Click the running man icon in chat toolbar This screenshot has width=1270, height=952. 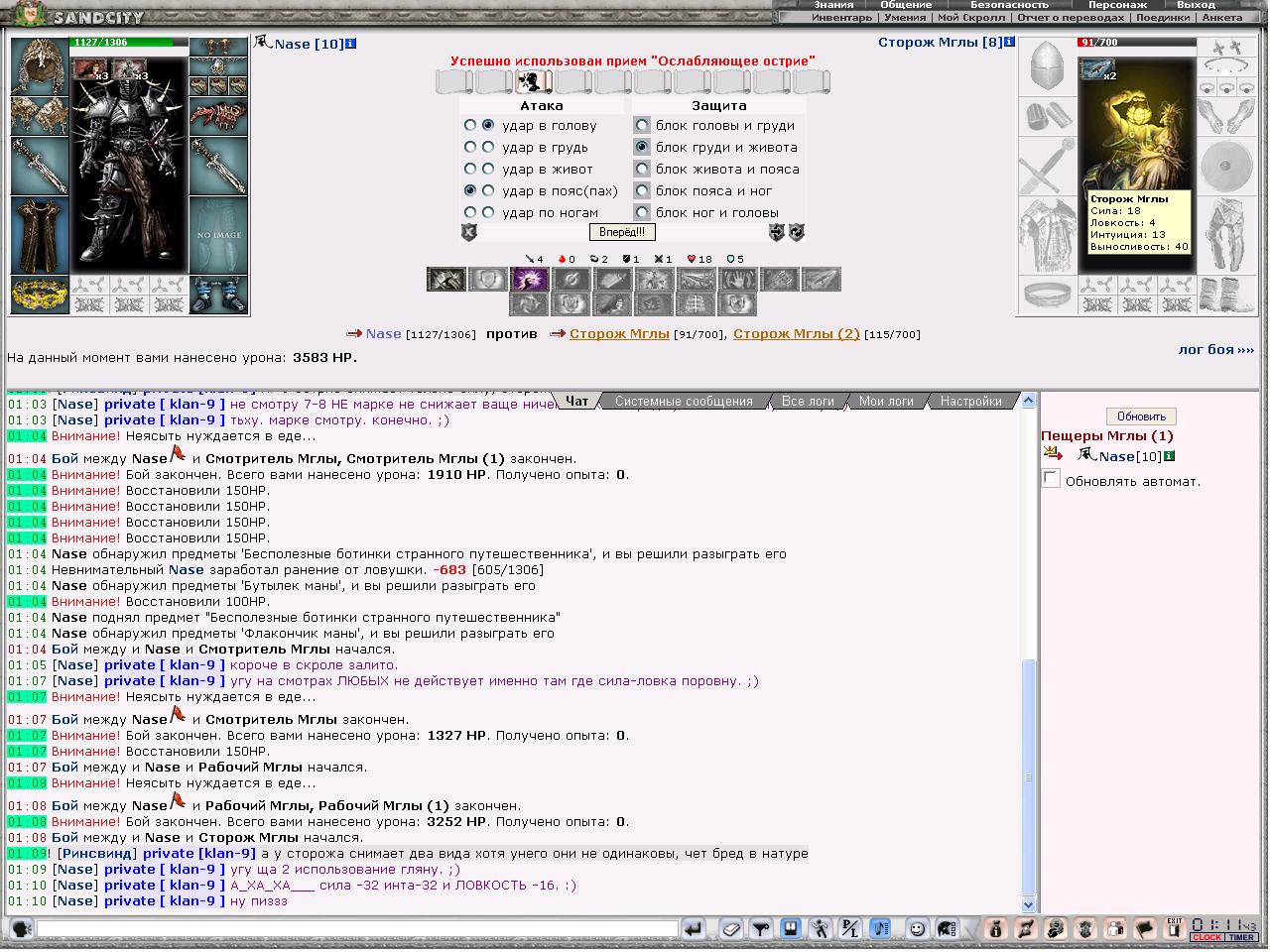pyautogui.click(x=821, y=929)
